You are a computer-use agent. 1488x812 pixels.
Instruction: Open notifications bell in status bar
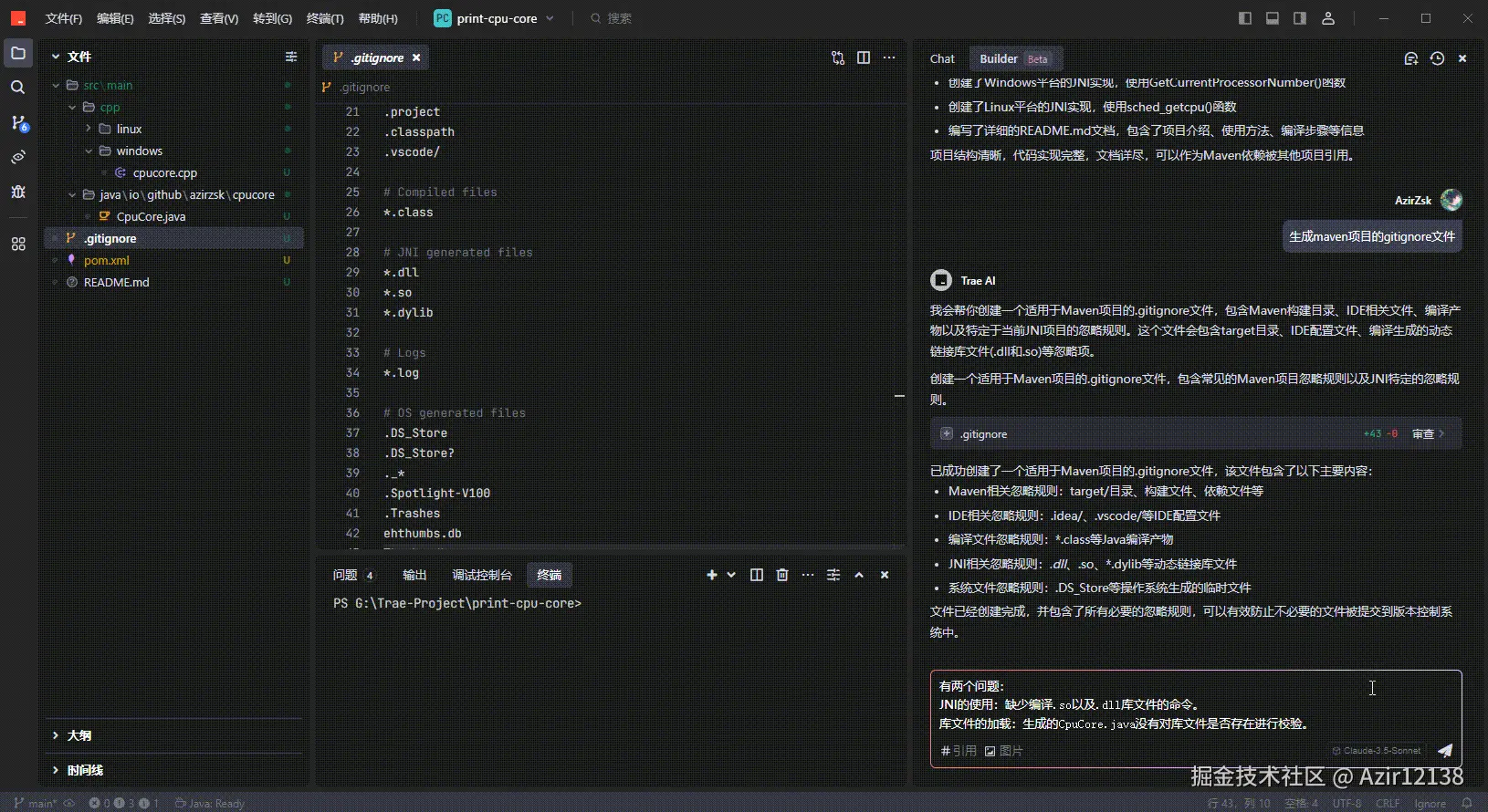[1467, 803]
